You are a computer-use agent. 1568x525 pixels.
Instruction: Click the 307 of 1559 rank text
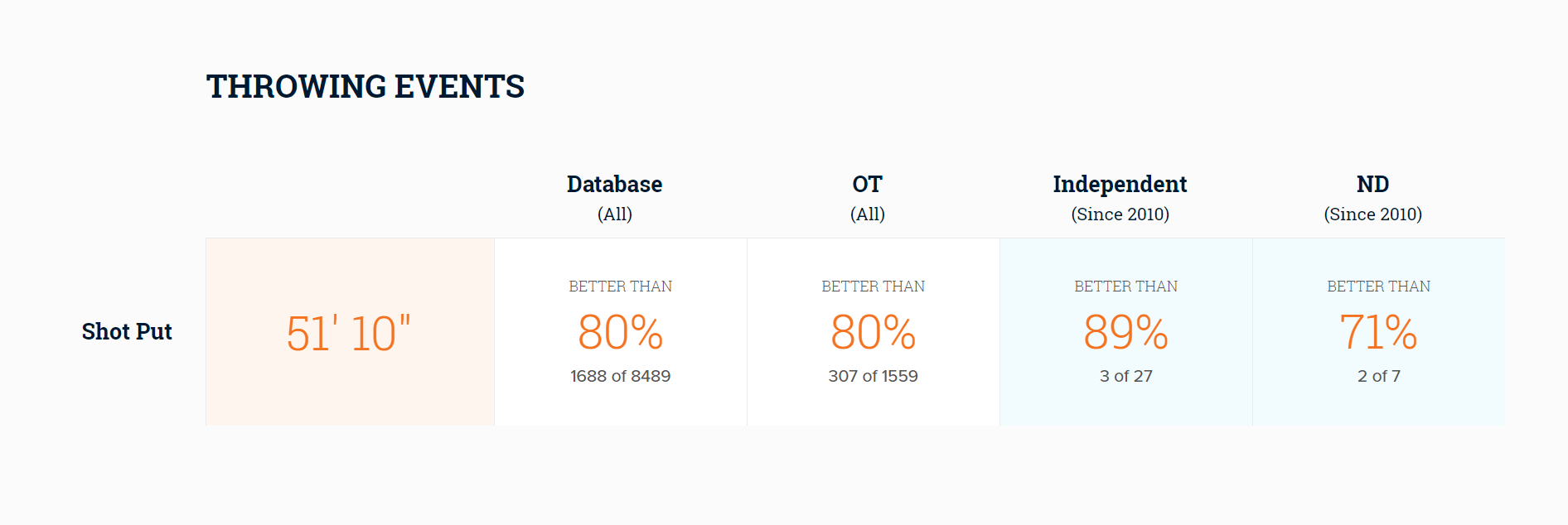pyautogui.click(x=874, y=376)
